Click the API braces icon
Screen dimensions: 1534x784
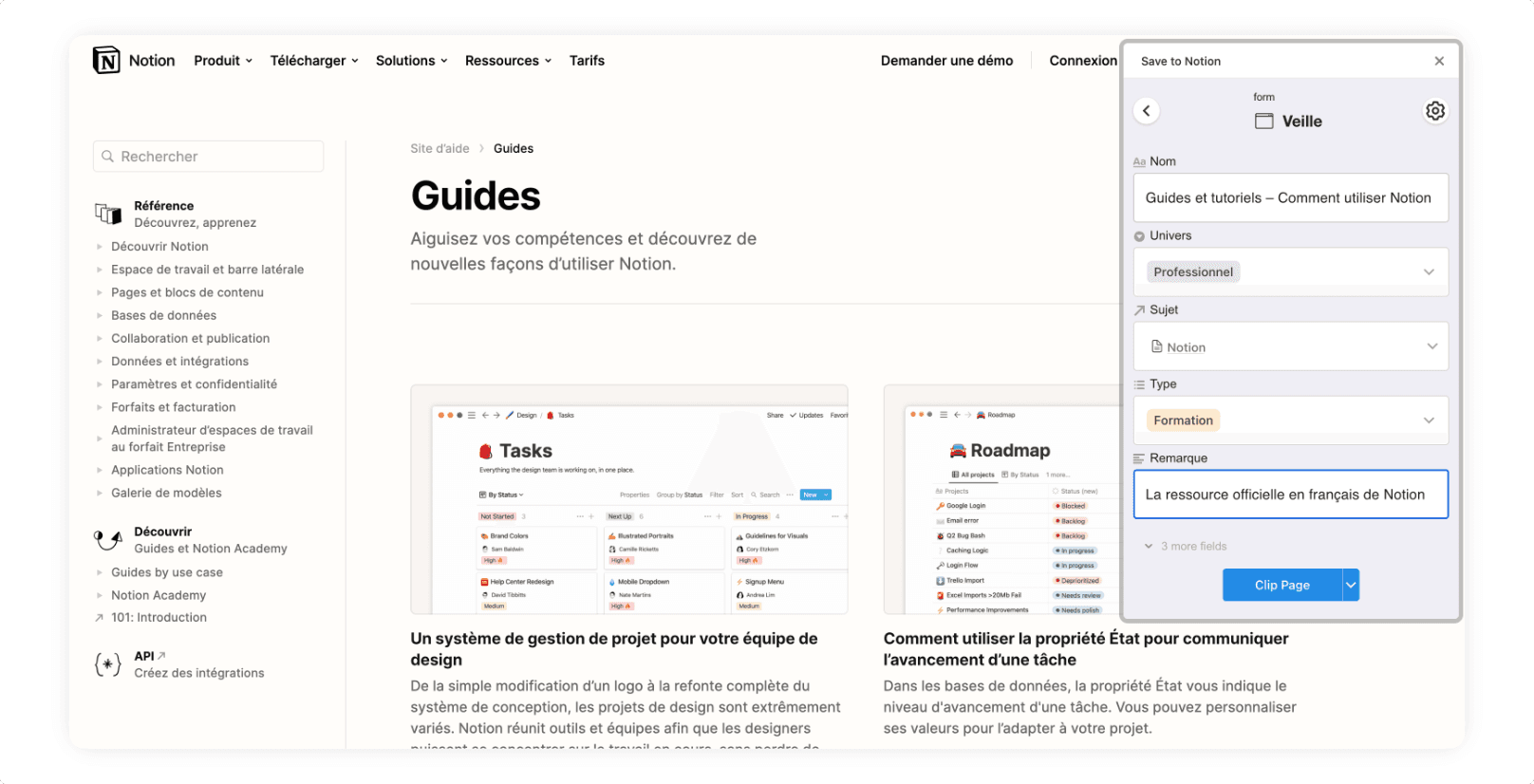pyautogui.click(x=108, y=664)
